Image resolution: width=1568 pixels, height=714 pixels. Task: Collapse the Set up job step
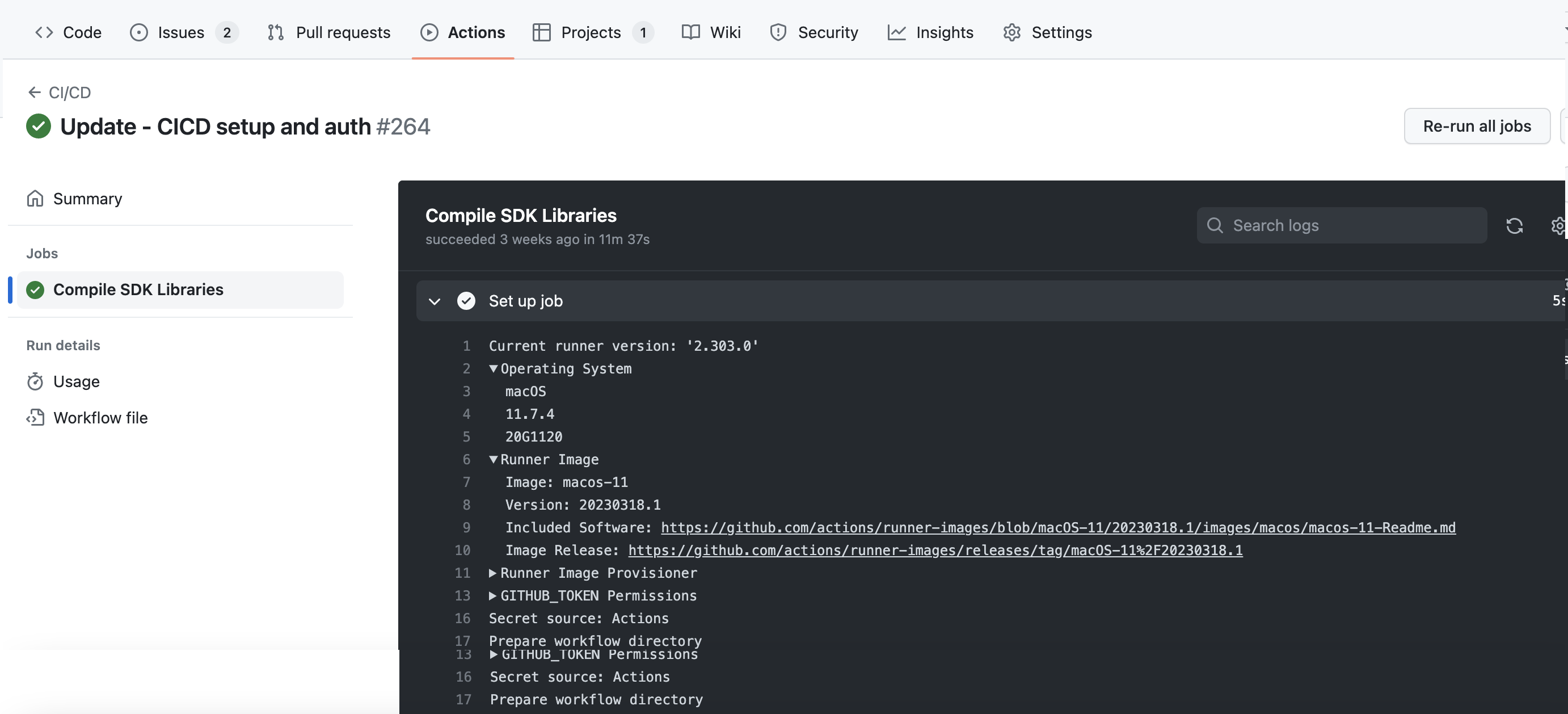435,301
